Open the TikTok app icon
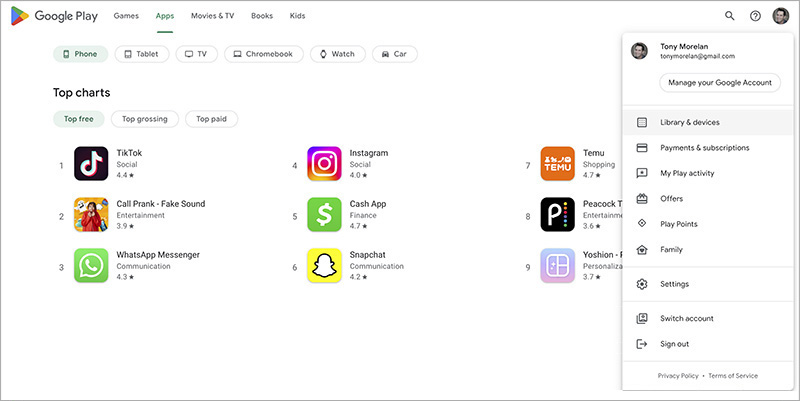Screen dimensions: 800x401 91,163
